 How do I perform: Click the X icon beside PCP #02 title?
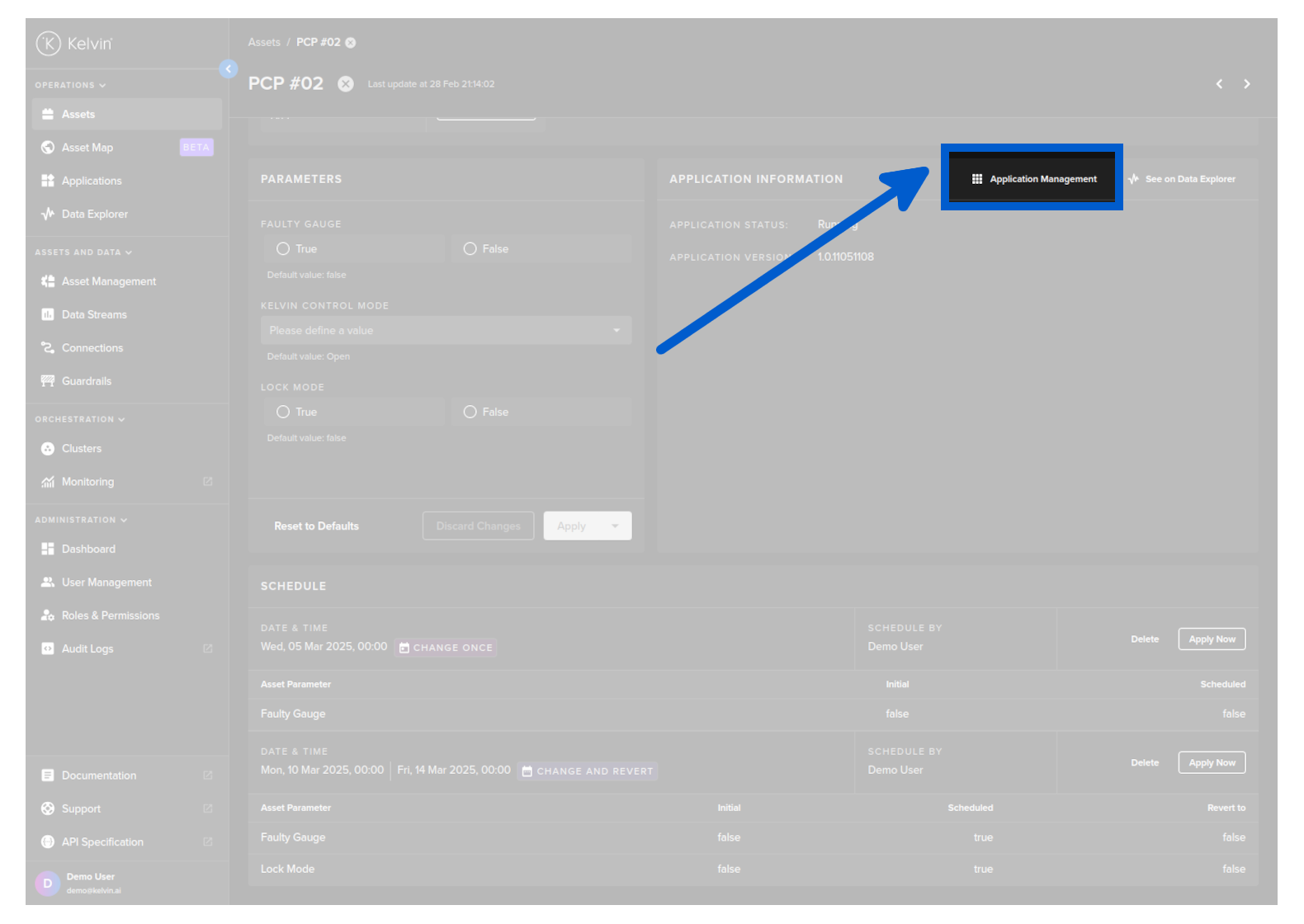coord(346,84)
